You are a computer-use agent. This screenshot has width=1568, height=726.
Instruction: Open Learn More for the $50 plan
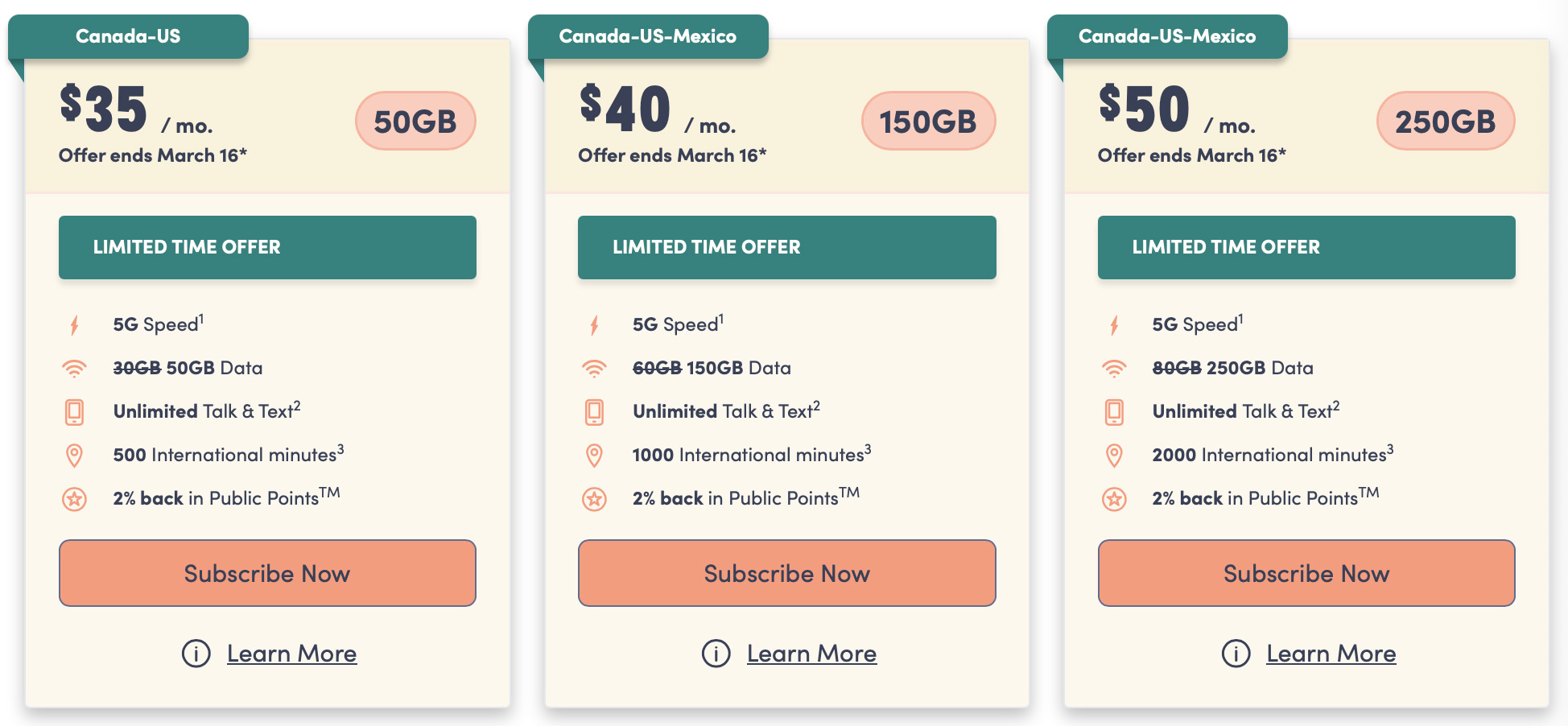1331,654
